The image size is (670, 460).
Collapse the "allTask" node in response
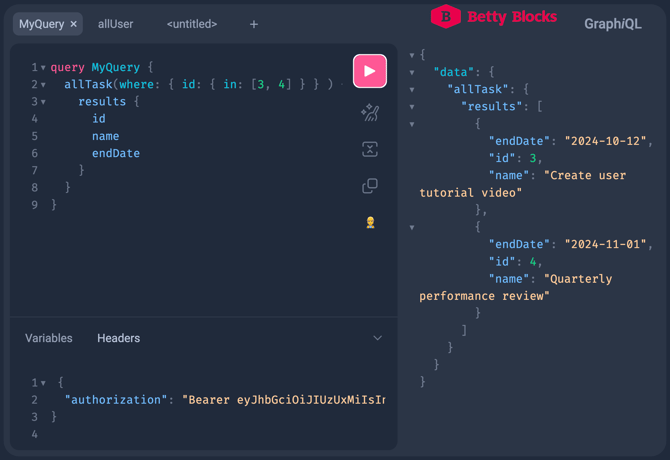click(412, 89)
